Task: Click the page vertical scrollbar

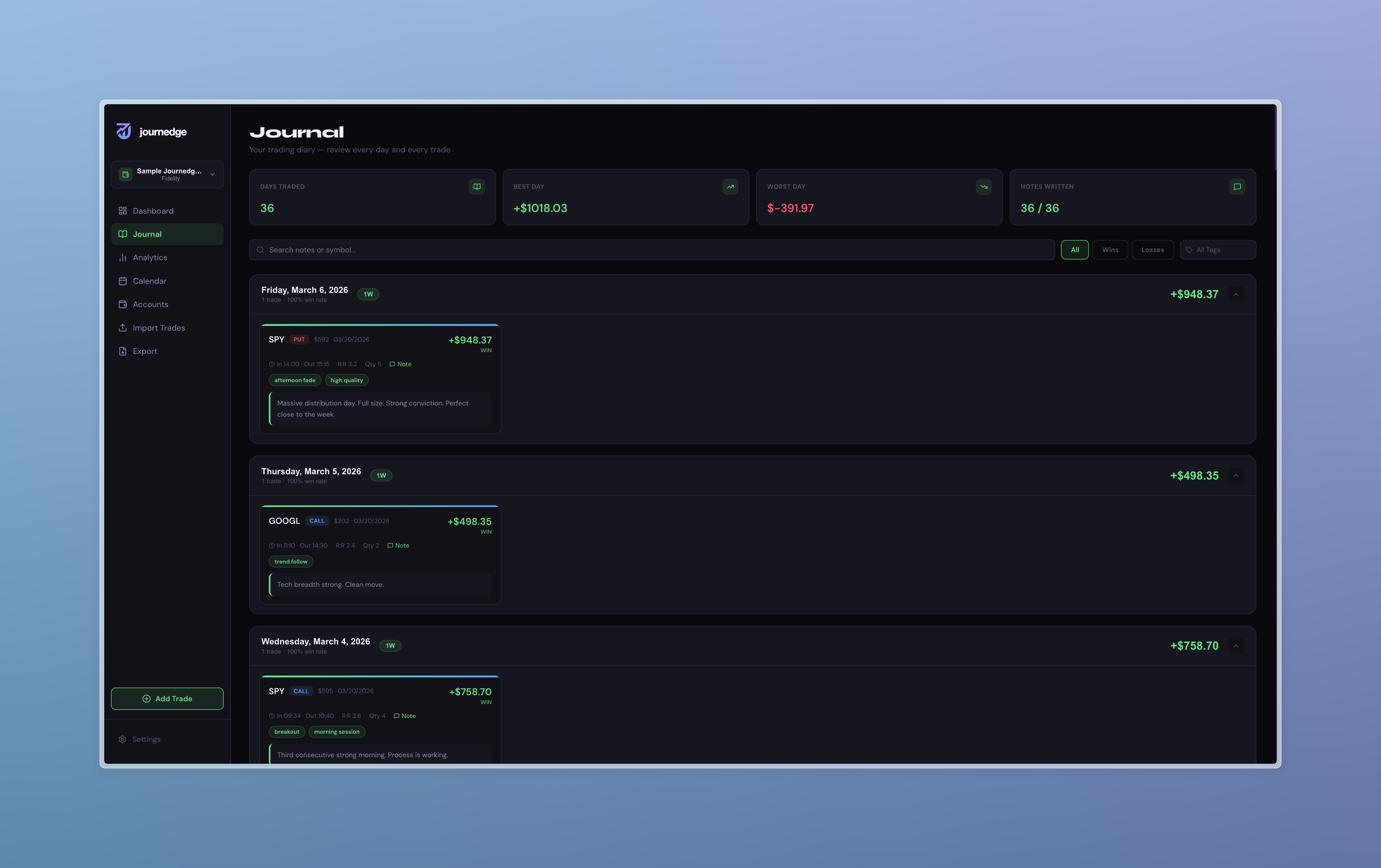Action: click(1275, 138)
